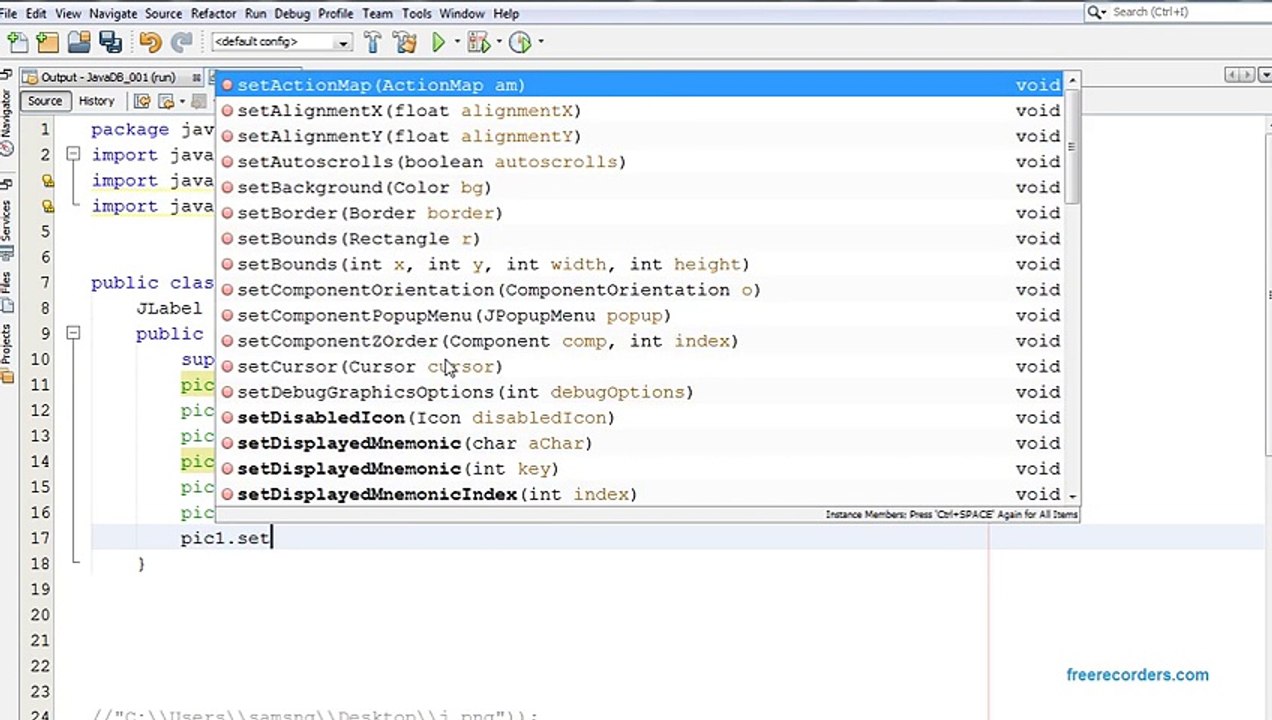Click the Build Project hammer icon
Image resolution: width=1272 pixels, height=720 pixels.
point(373,42)
